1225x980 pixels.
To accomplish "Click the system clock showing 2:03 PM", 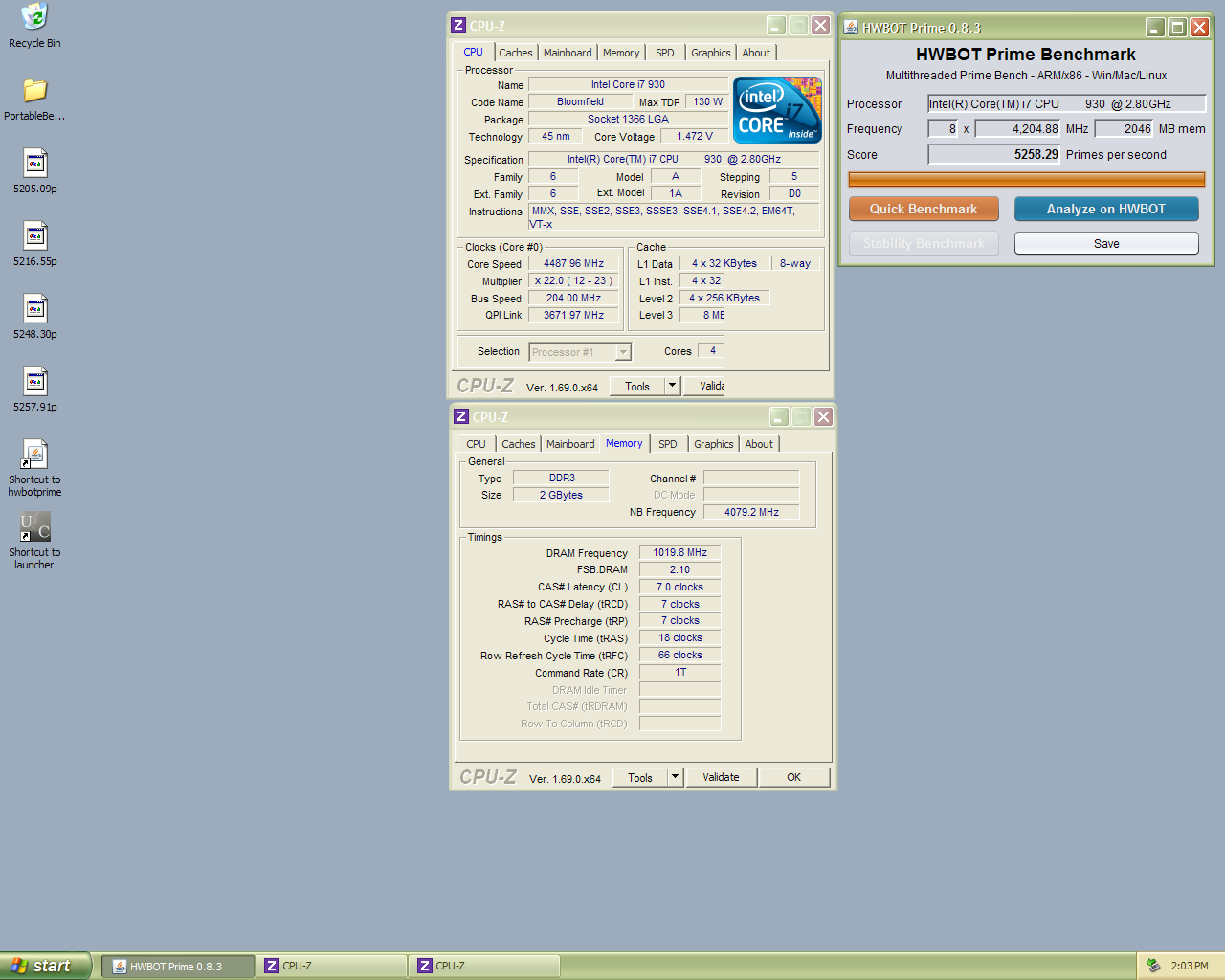I will point(1190,966).
